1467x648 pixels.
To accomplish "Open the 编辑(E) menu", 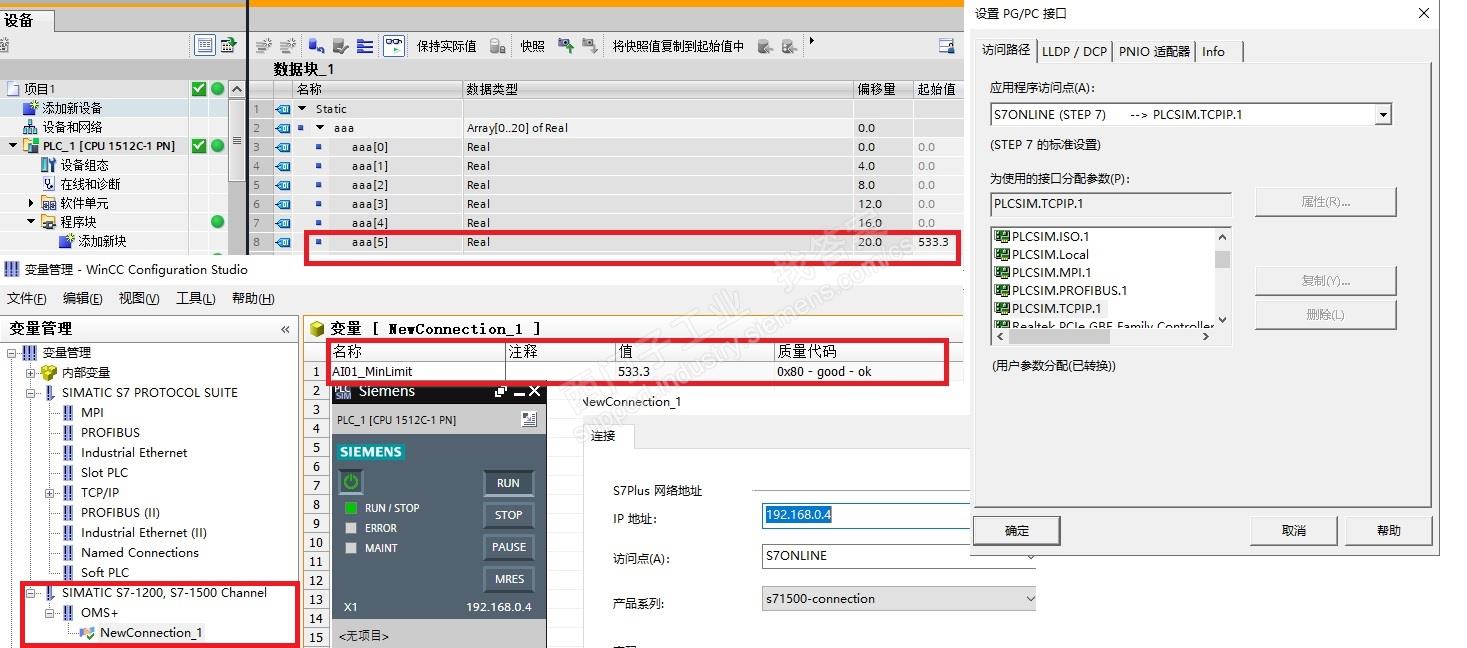I will coord(82,298).
